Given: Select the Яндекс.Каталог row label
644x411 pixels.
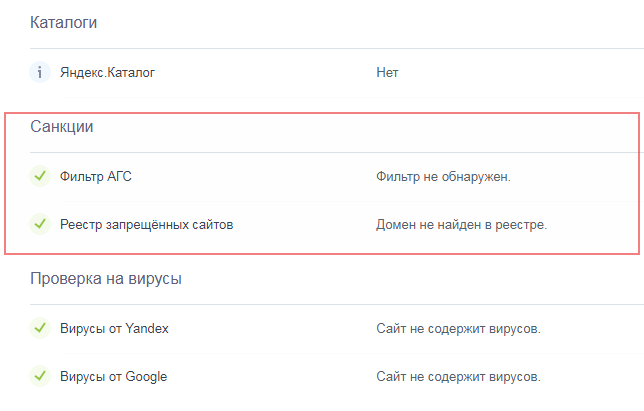Looking at the screenshot, I should 107,72.
